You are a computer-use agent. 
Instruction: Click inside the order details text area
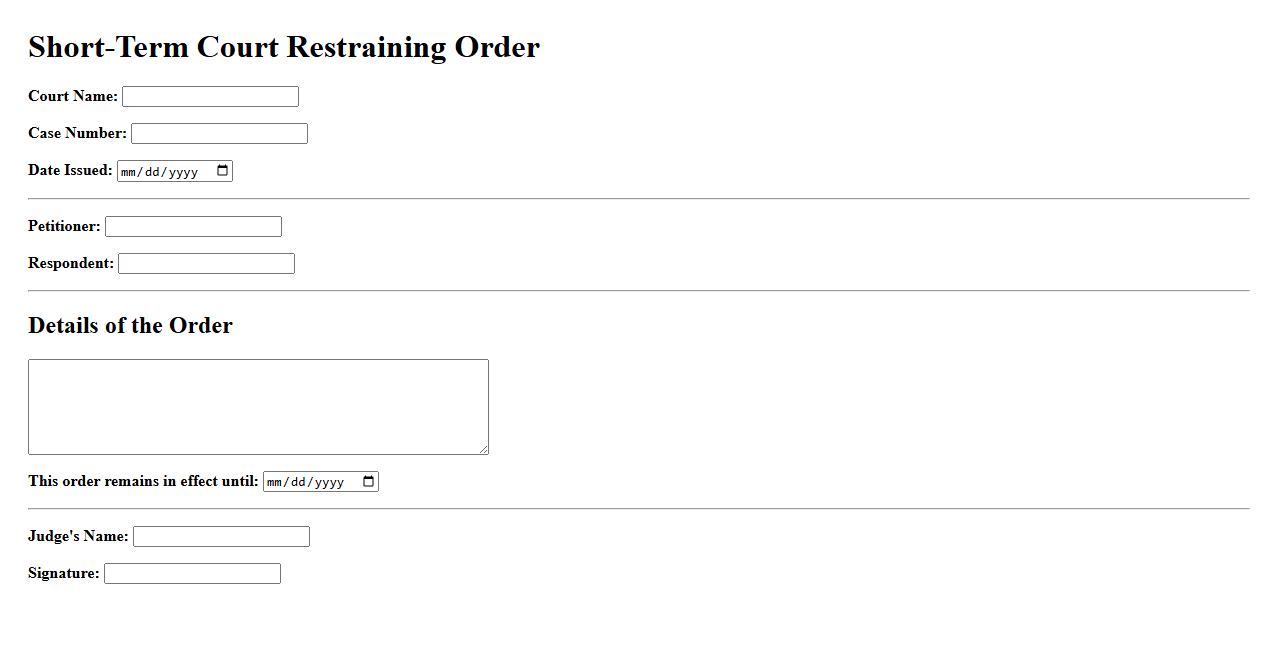pyautogui.click(x=258, y=407)
